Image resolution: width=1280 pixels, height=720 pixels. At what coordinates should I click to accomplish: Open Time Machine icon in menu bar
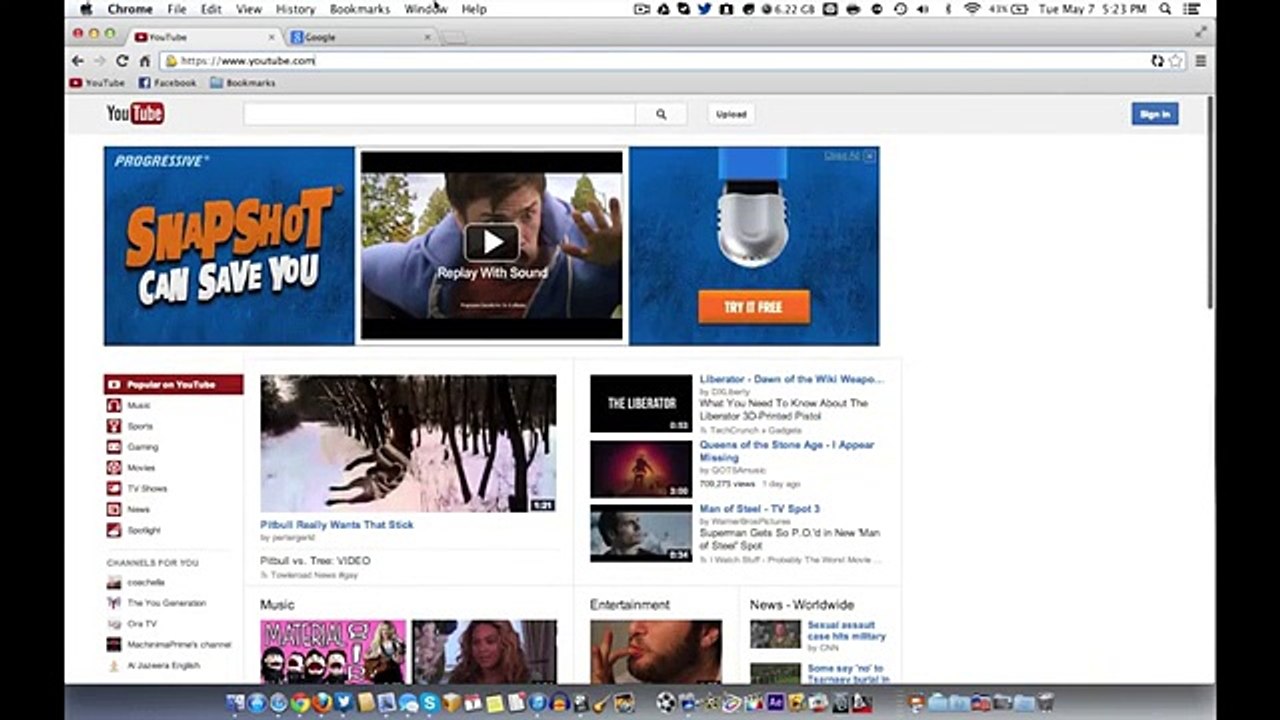(x=900, y=9)
